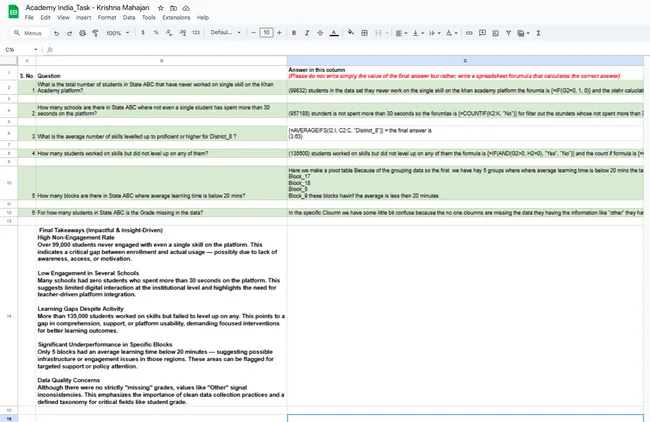The height and width of the screenshot is (422, 650).
Task: Open the 123 number format menu
Action: (196, 33)
